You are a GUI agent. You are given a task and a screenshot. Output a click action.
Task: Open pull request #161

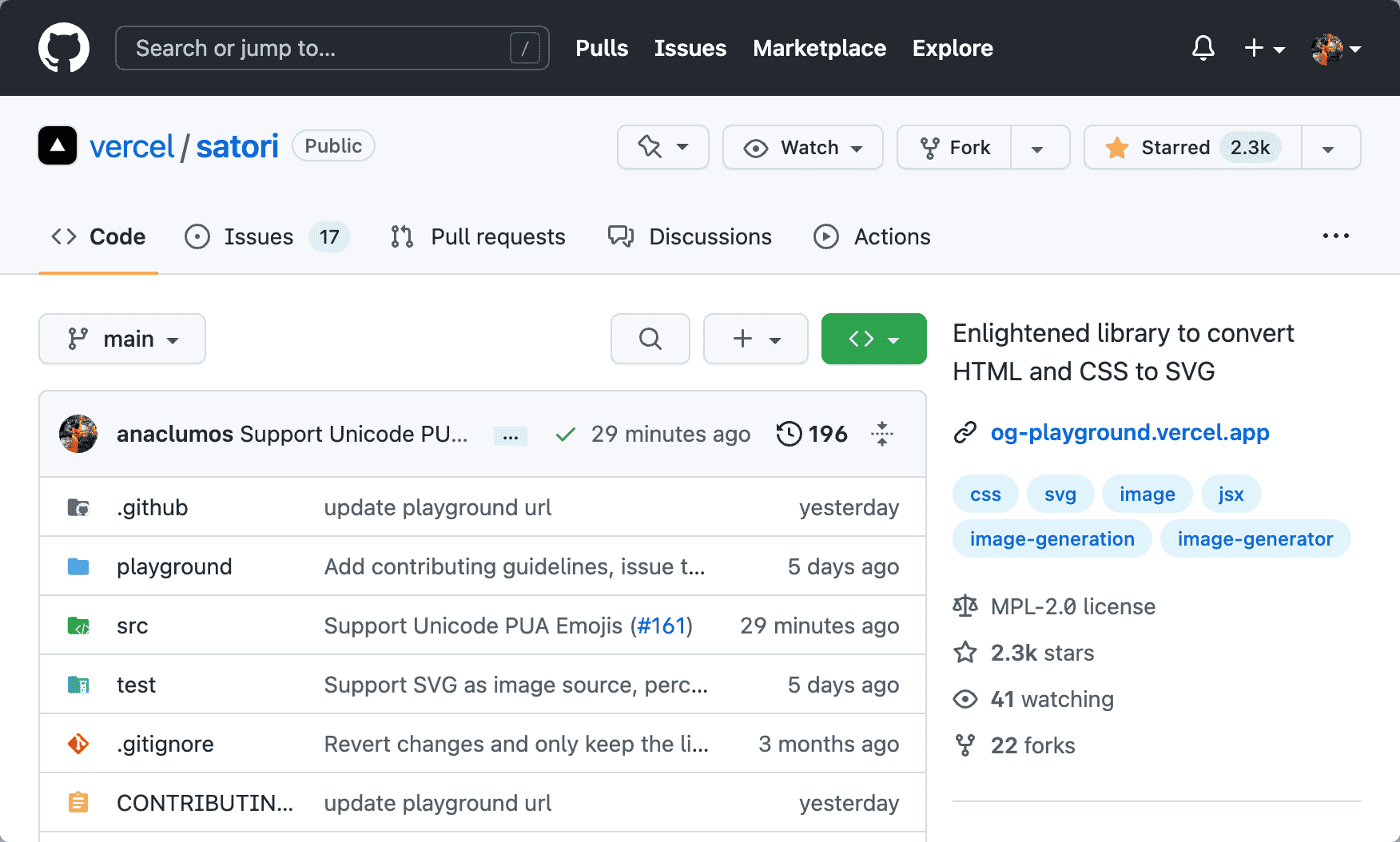pyautogui.click(x=662, y=626)
